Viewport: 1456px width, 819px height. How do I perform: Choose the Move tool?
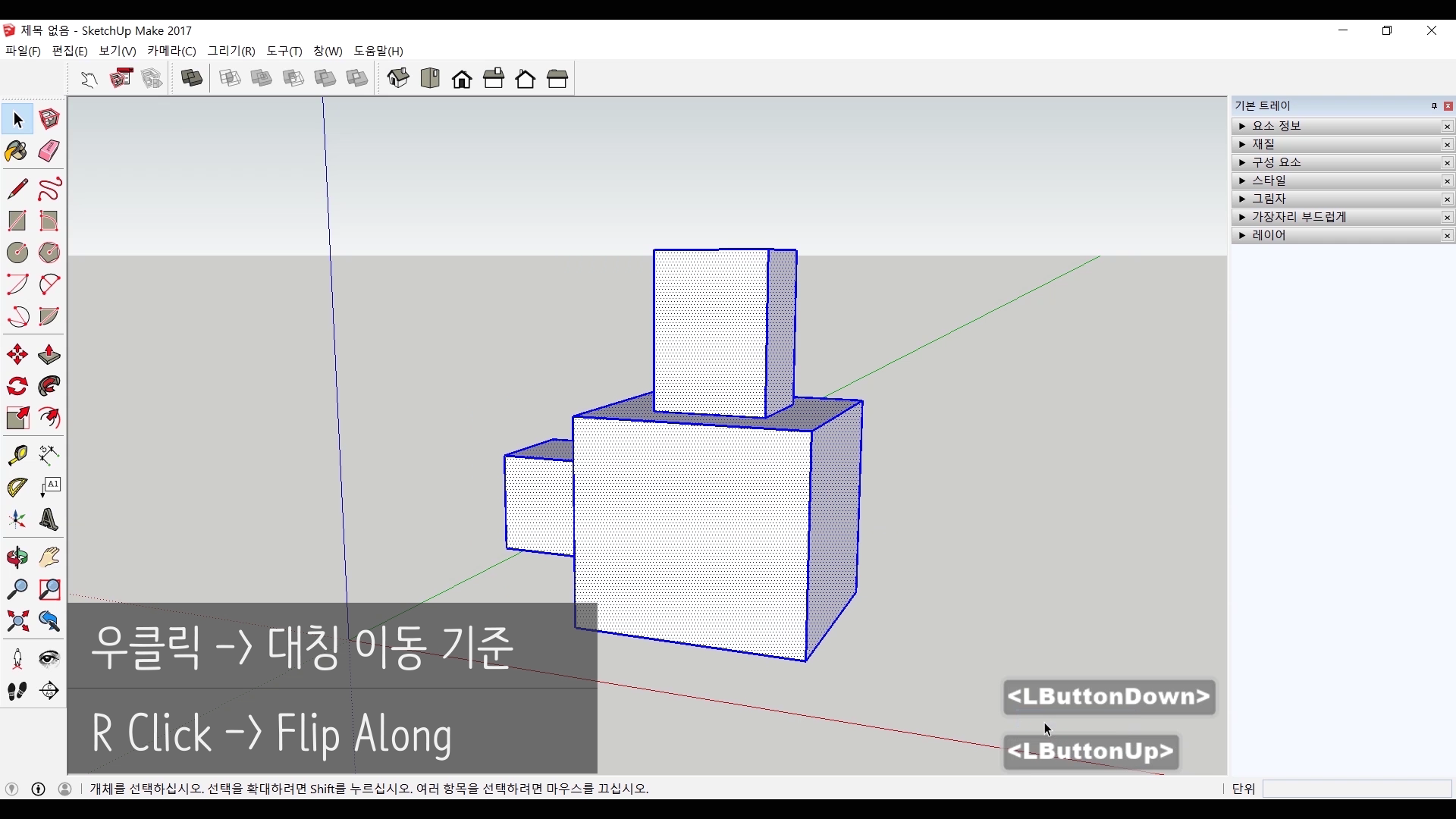17,355
